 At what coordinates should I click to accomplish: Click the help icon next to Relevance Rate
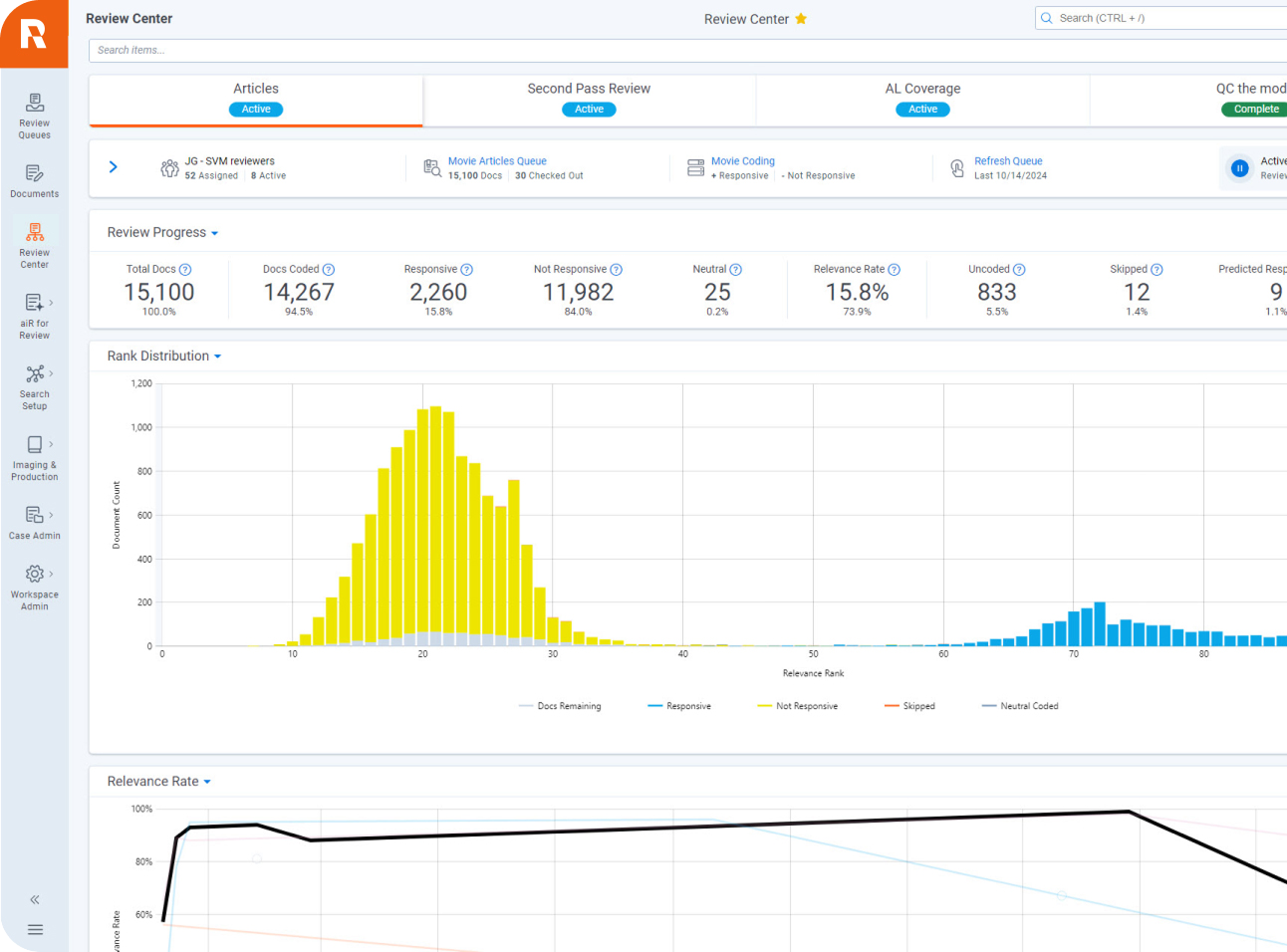click(x=894, y=270)
